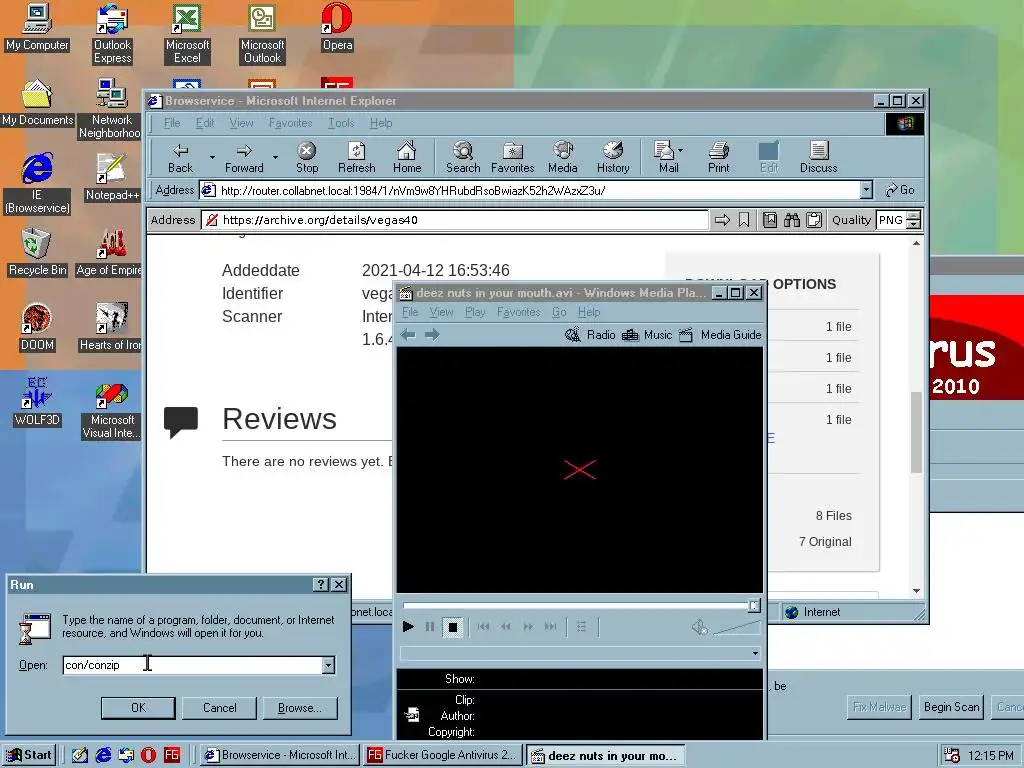The image size is (1024, 768).
Task: Pause playback in Windows Media Player
Action: click(x=430, y=627)
